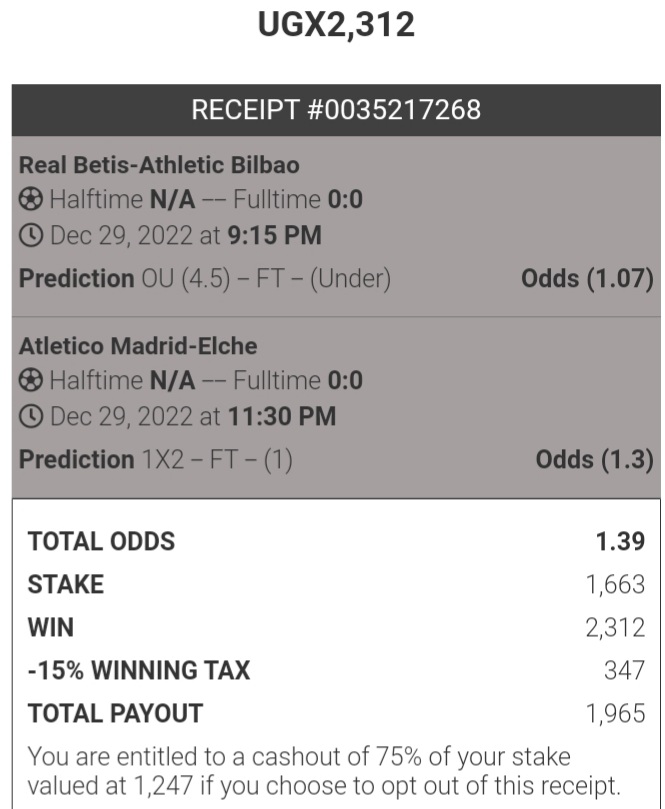Click the clock icon beside Dec 29 9:15 PM
The width and height of the screenshot is (665, 809).
pos(30,236)
